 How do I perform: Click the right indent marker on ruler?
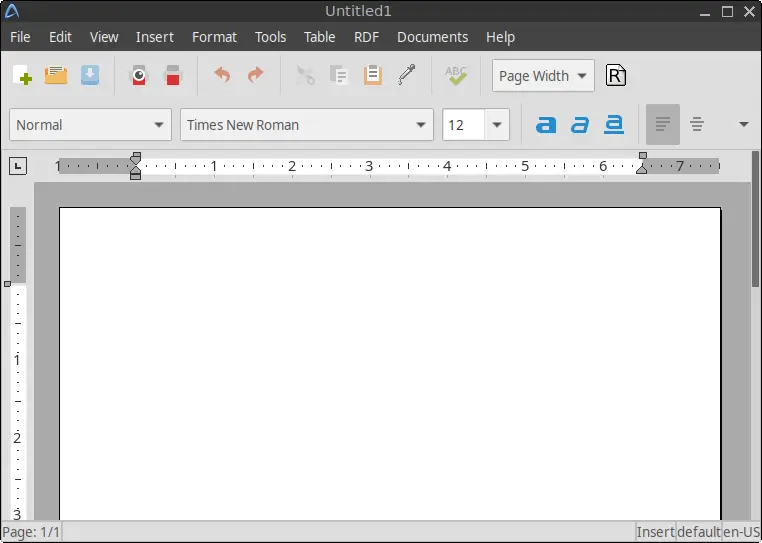pos(642,168)
